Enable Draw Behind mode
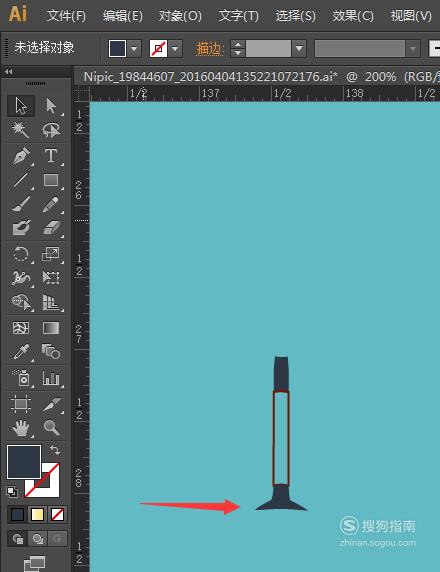The image size is (440, 572). [x=38, y=538]
